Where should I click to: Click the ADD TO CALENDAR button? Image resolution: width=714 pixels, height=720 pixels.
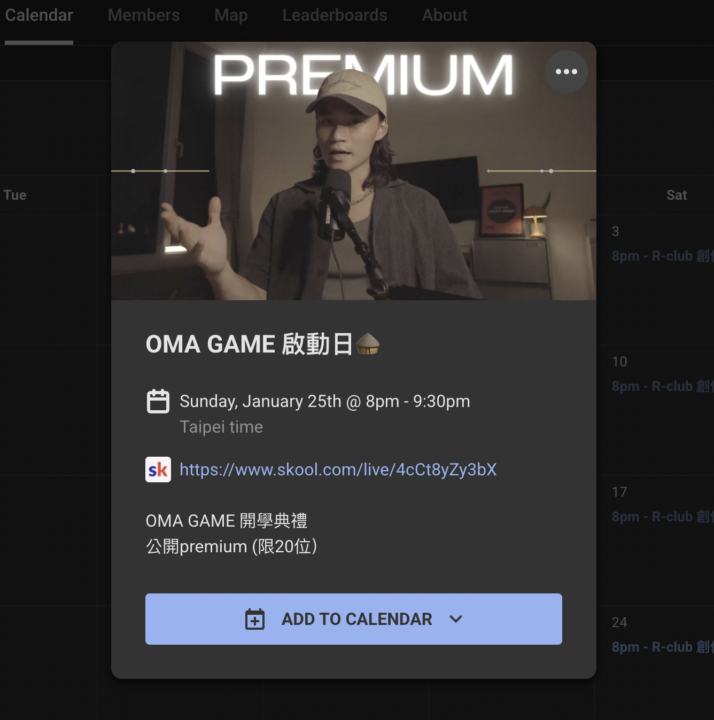coord(354,619)
